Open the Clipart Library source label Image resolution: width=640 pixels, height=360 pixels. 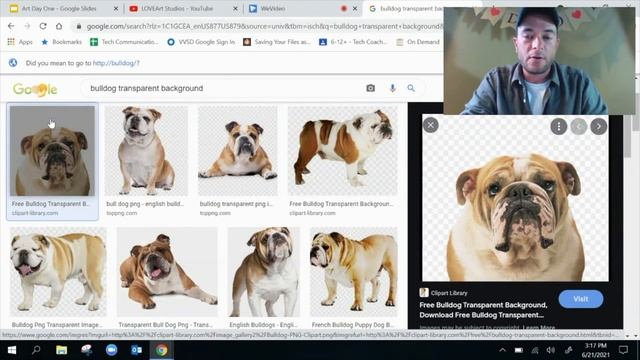(443, 293)
